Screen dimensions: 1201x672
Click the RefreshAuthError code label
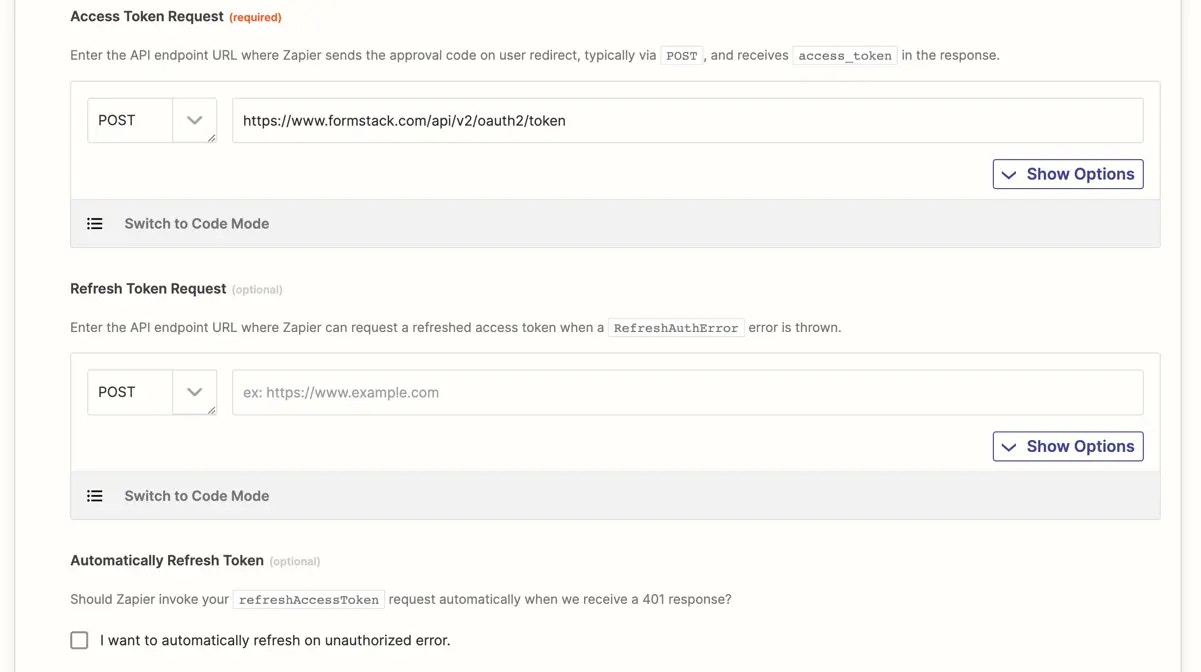click(676, 328)
